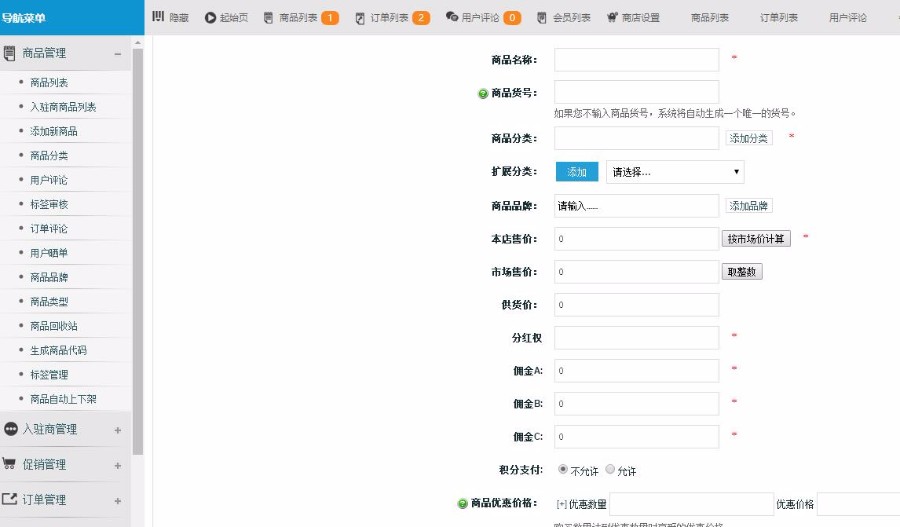The image size is (900, 527).
Task: Focus the 商品品牌 请输入 field
Action: pyautogui.click(x=636, y=206)
